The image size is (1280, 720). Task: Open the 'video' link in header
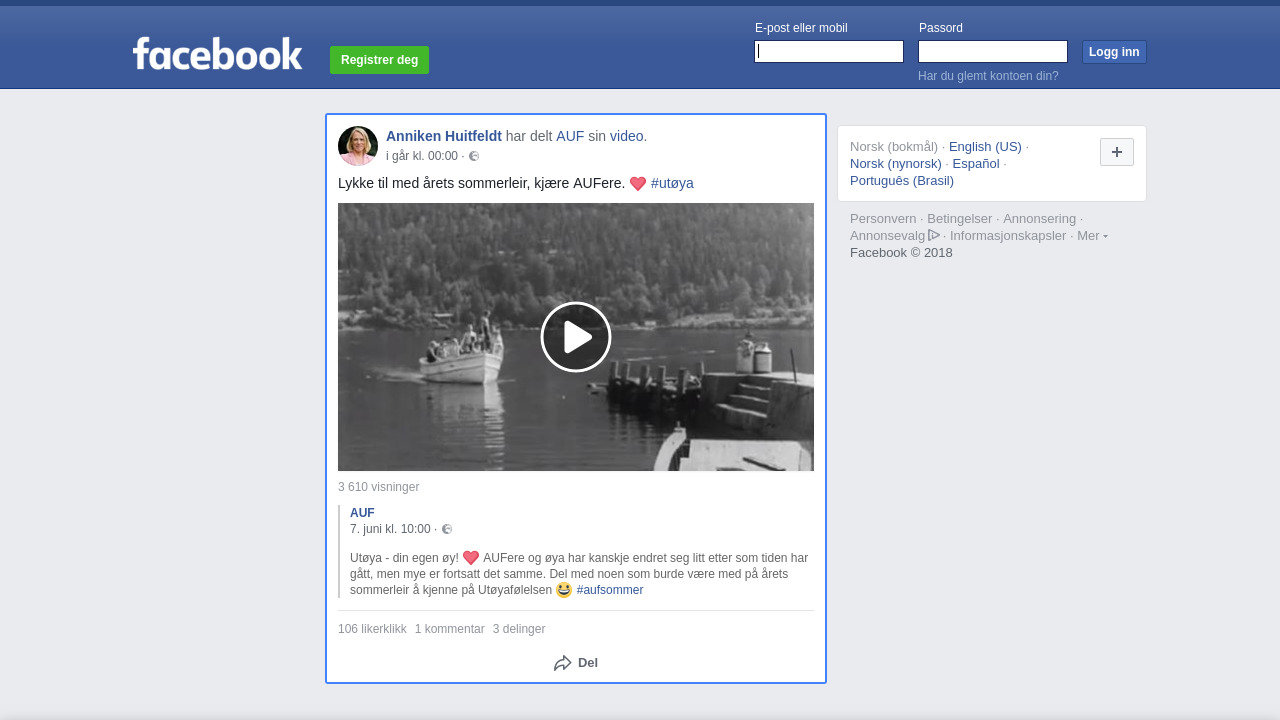tap(626, 136)
